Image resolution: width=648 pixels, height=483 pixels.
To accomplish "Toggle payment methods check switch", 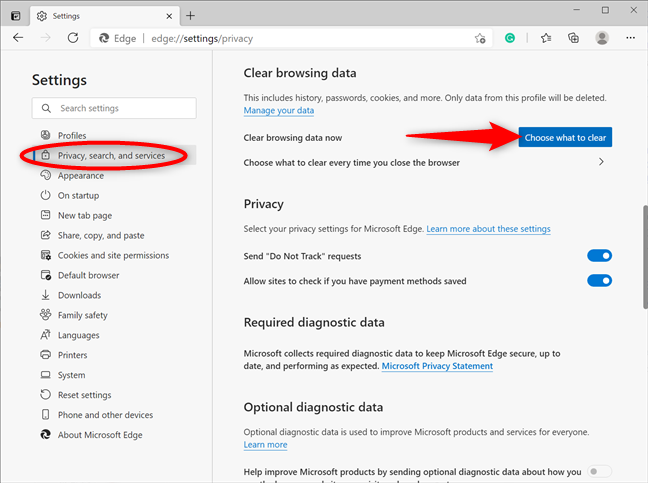I will tap(599, 281).
